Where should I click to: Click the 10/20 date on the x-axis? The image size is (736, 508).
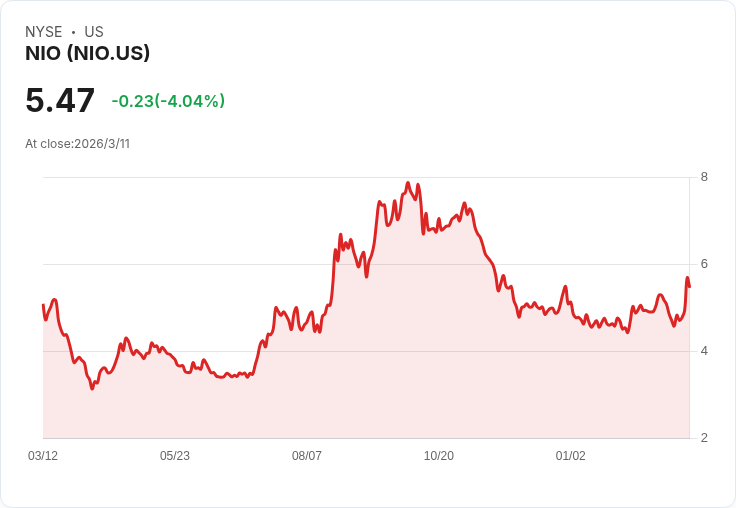(439, 456)
